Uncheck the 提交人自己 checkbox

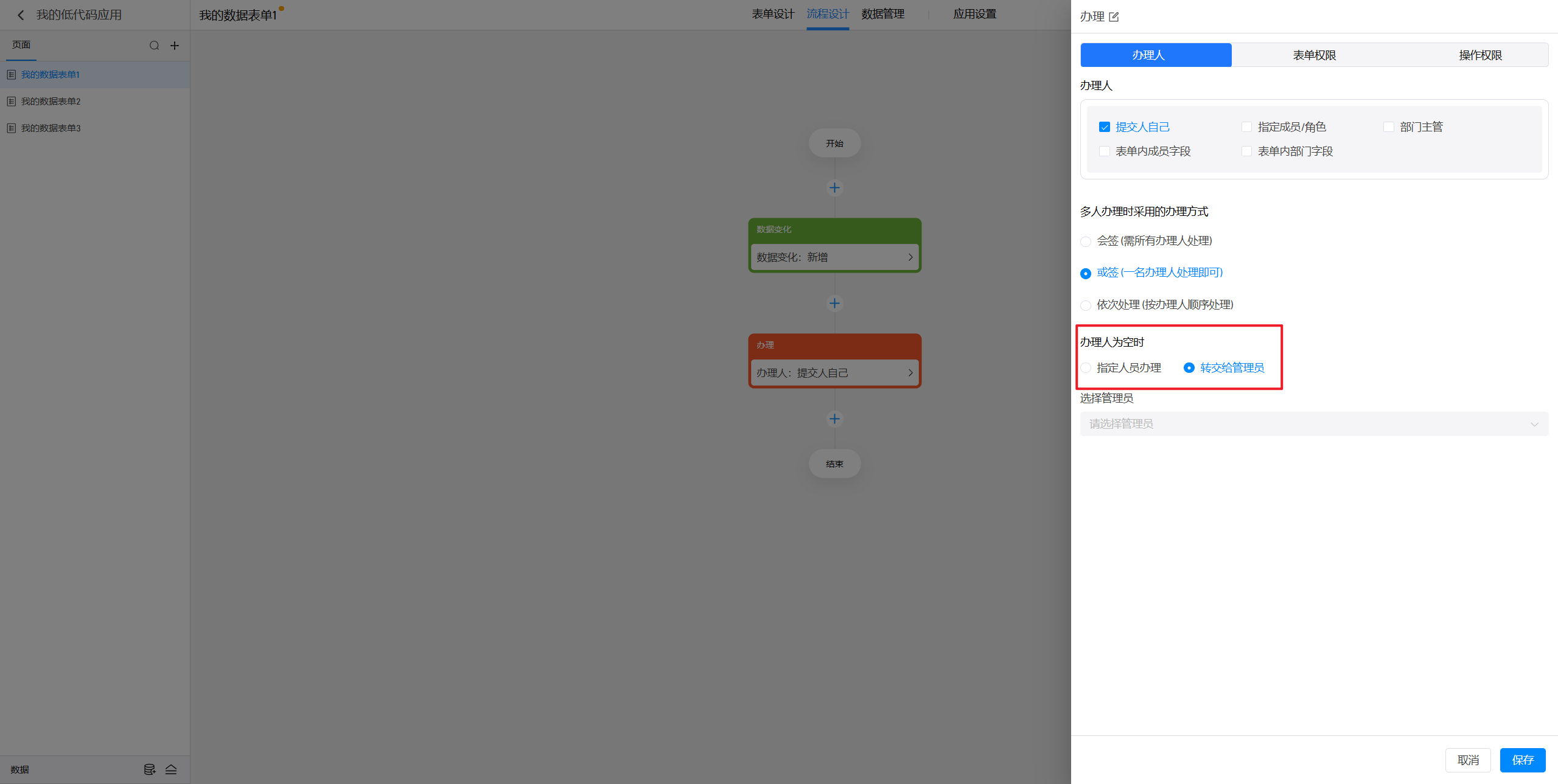click(1105, 127)
